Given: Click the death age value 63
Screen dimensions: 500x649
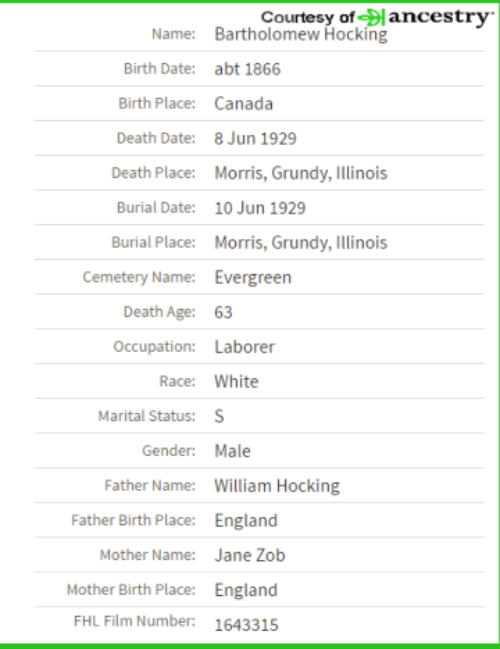Looking at the screenshot, I should (224, 312).
